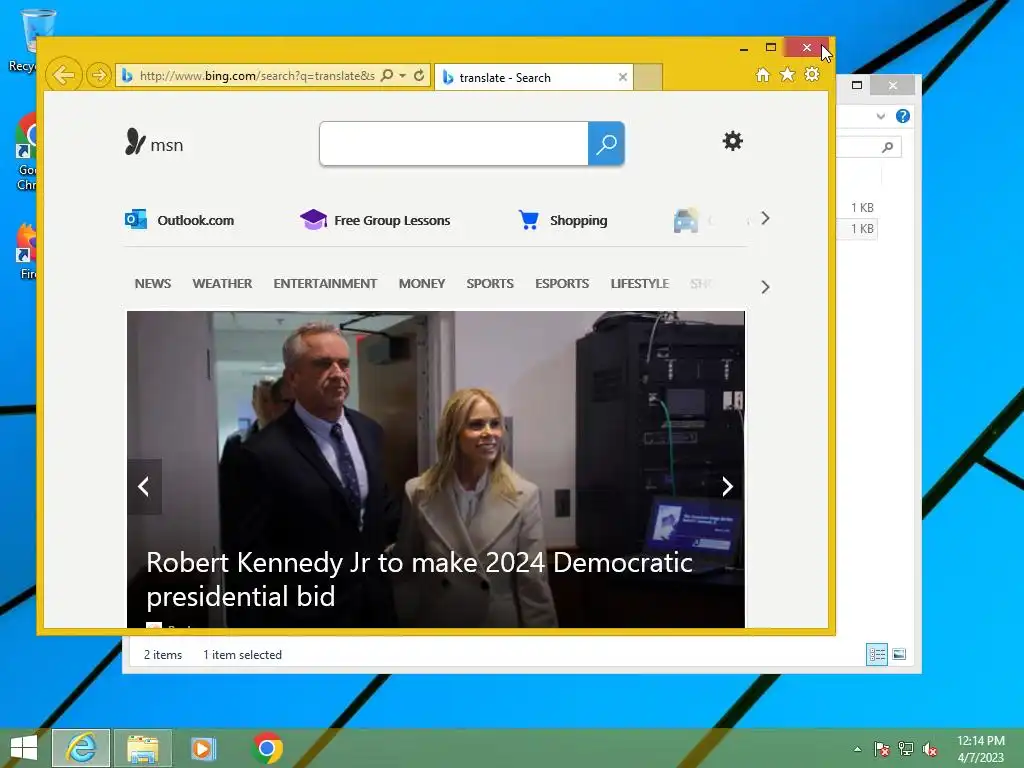1024x768 pixels.
Task: Show next carousel story
Action: 727,487
